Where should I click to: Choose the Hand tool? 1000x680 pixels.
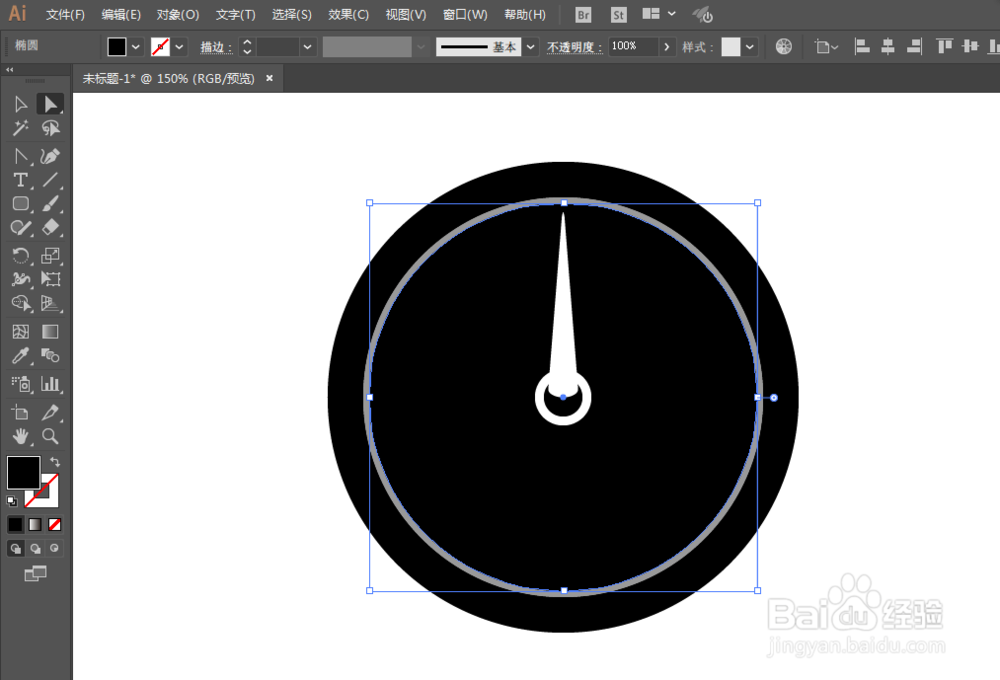[x=20, y=436]
